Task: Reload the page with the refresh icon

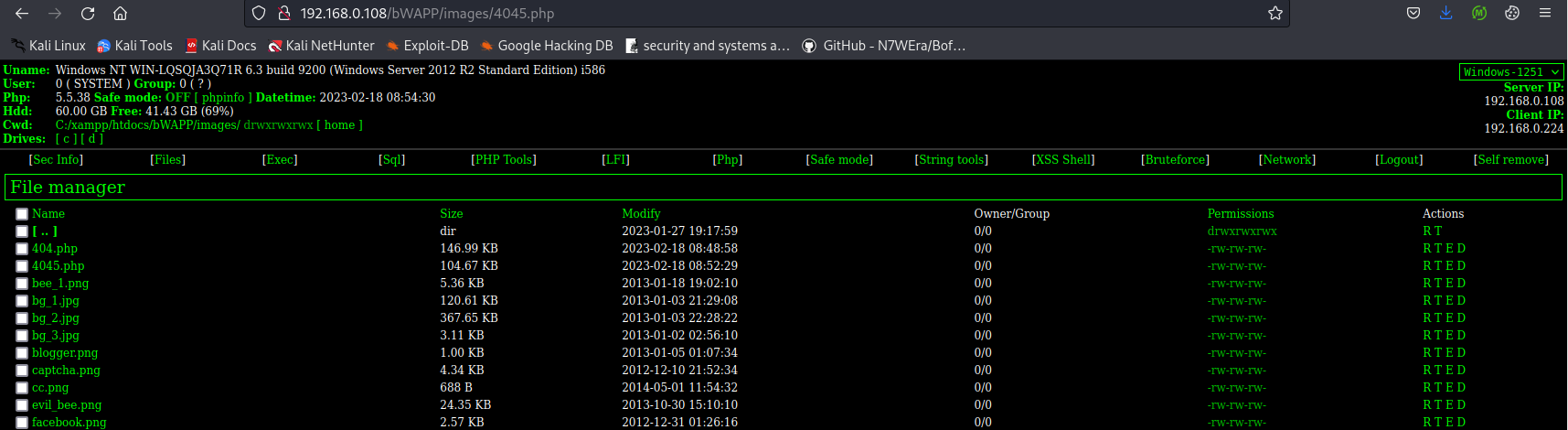Action: [x=88, y=14]
